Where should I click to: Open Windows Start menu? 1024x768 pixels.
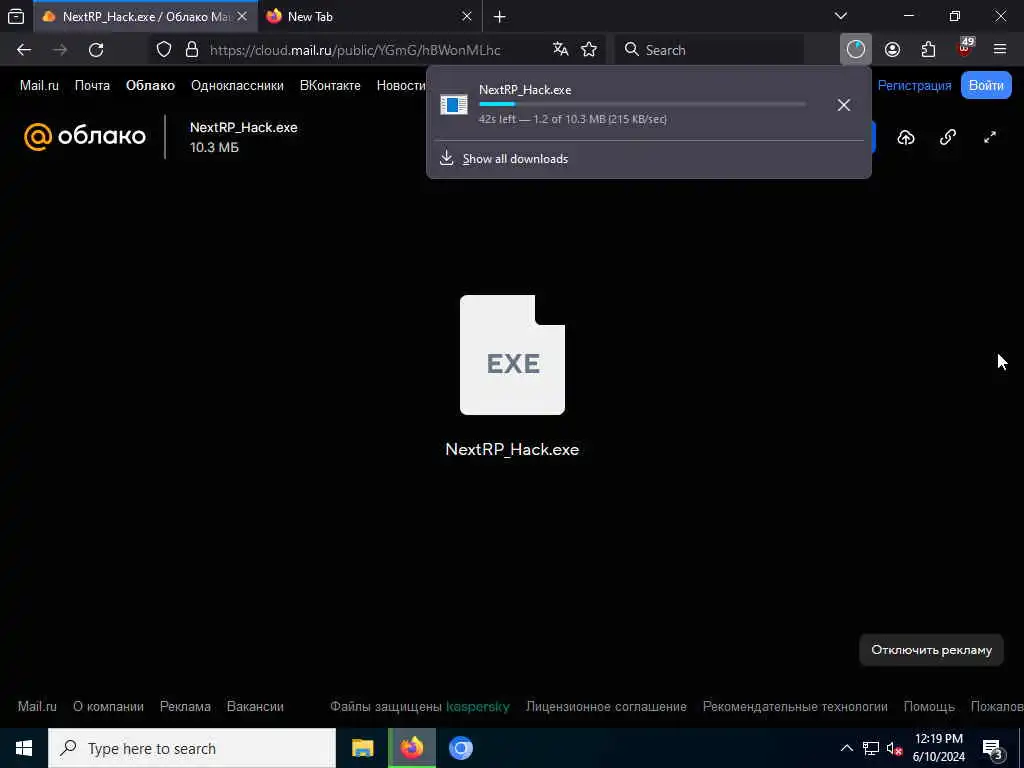point(24,748)
